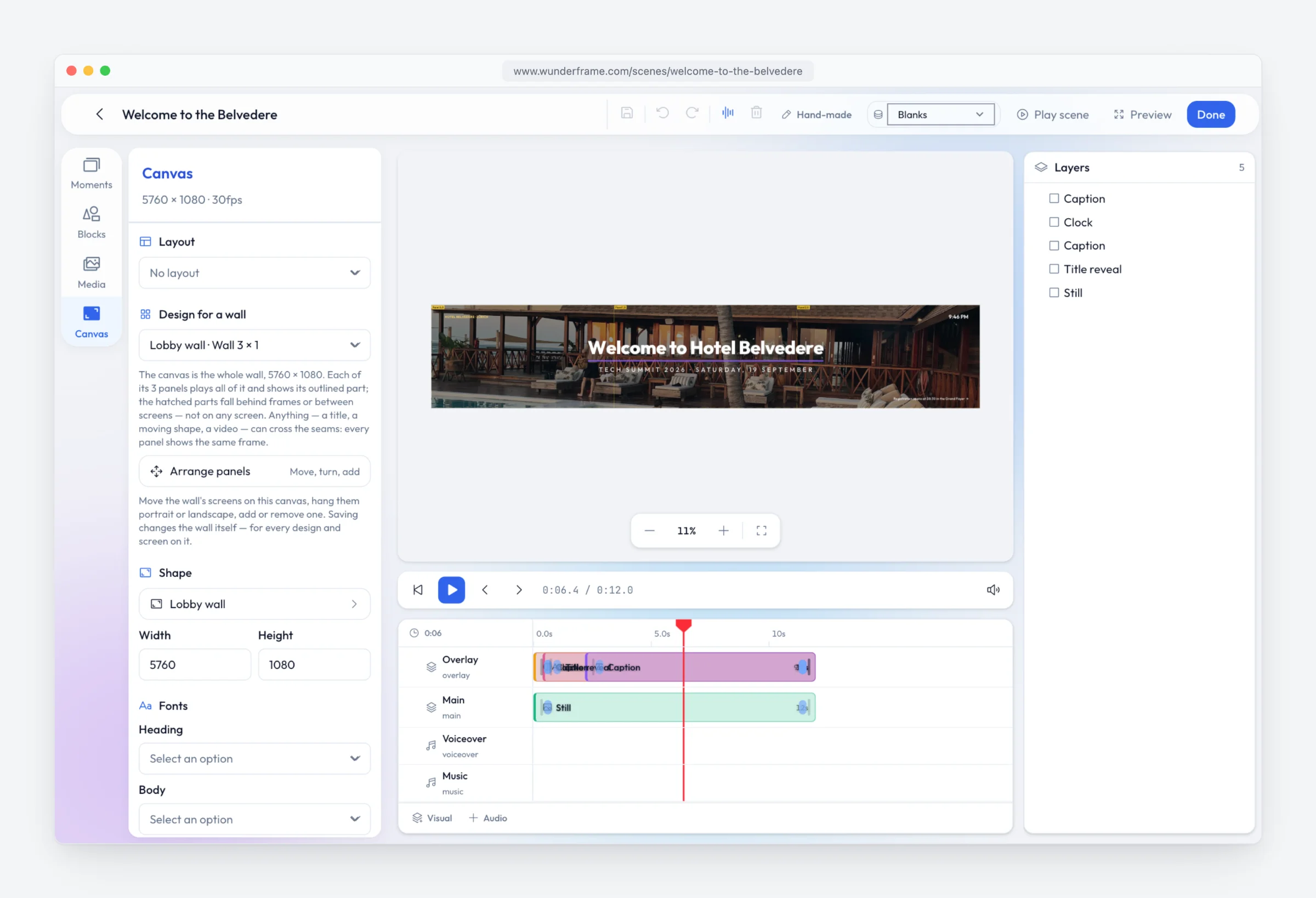Viewport: 1316px width, 898px height.
Task: Add a Visual track
Action: (x=433, y=818)
